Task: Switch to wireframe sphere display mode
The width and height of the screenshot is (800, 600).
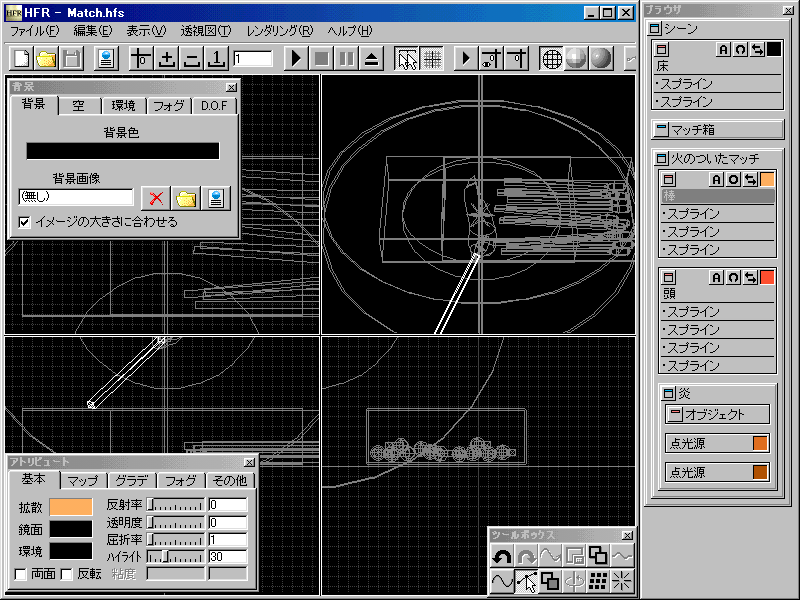Action: point(552,59)
